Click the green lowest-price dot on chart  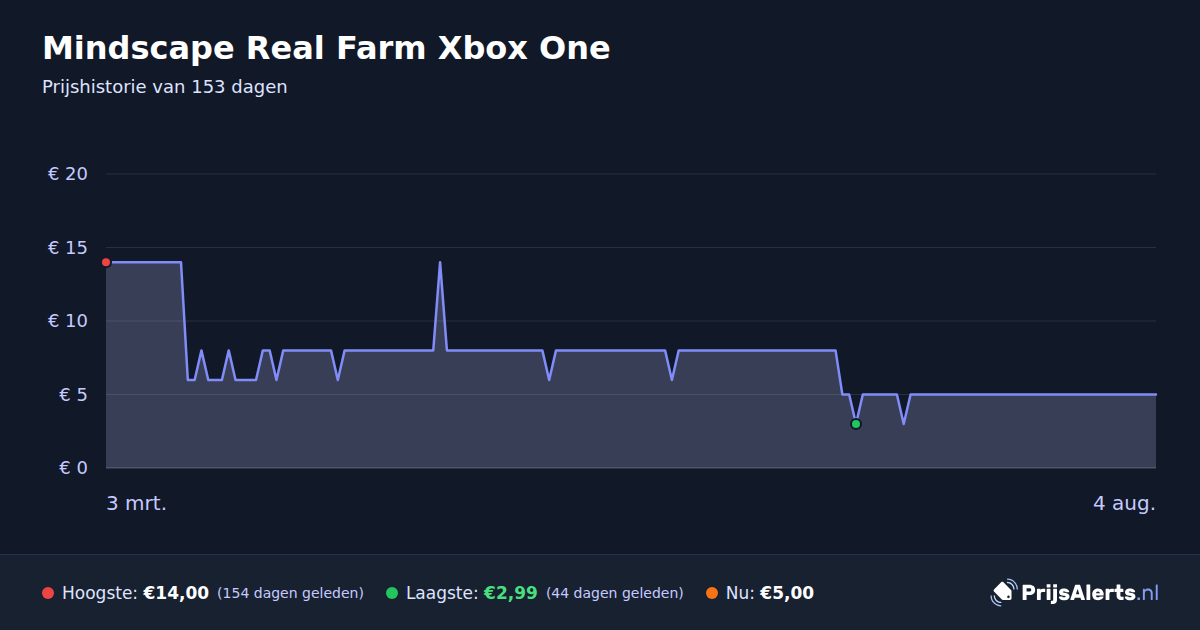click(x=855, y=424)
